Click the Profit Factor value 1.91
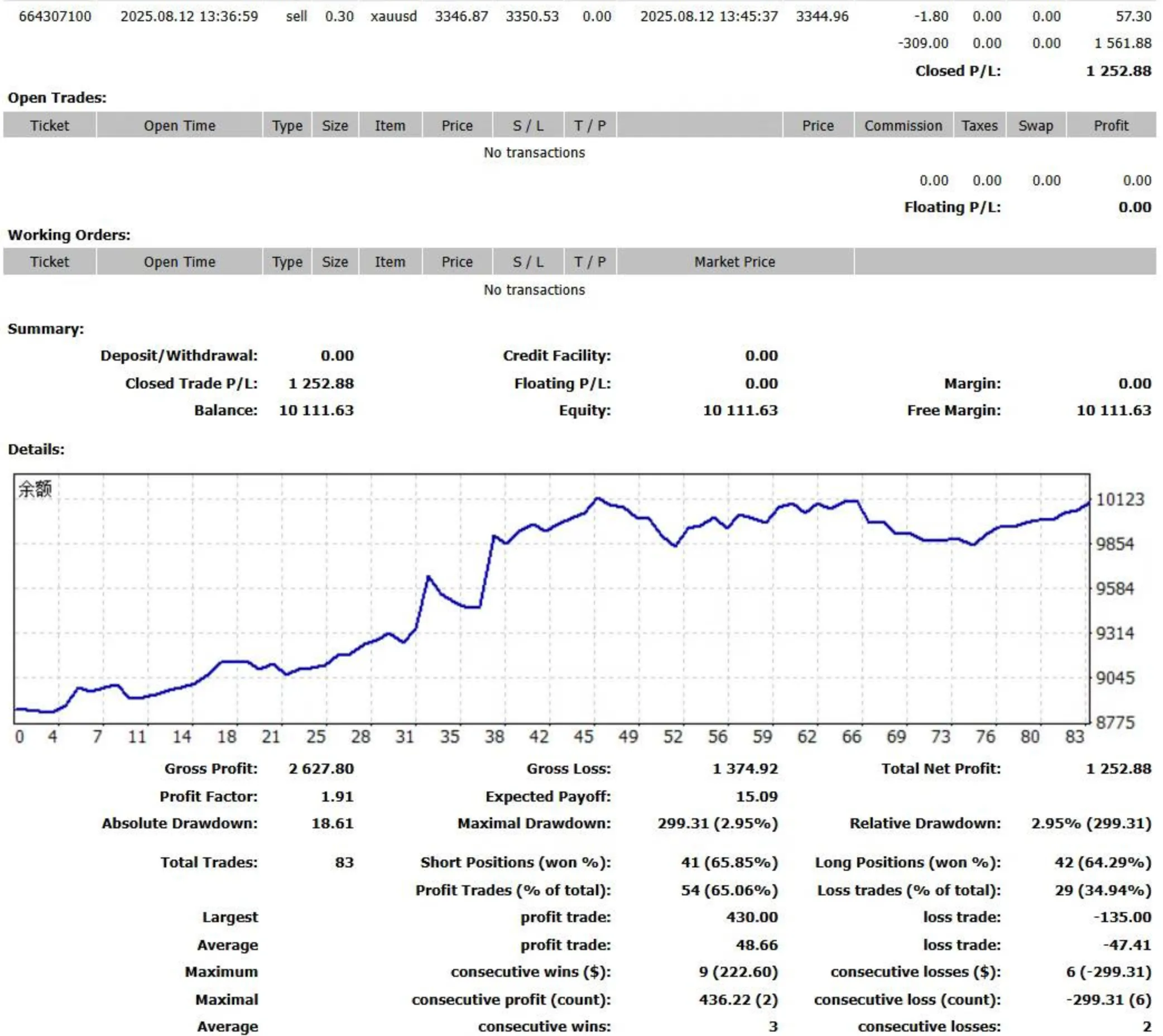Image resolution: width=1163 pixels, height=1036 pixels. point(337,797)
